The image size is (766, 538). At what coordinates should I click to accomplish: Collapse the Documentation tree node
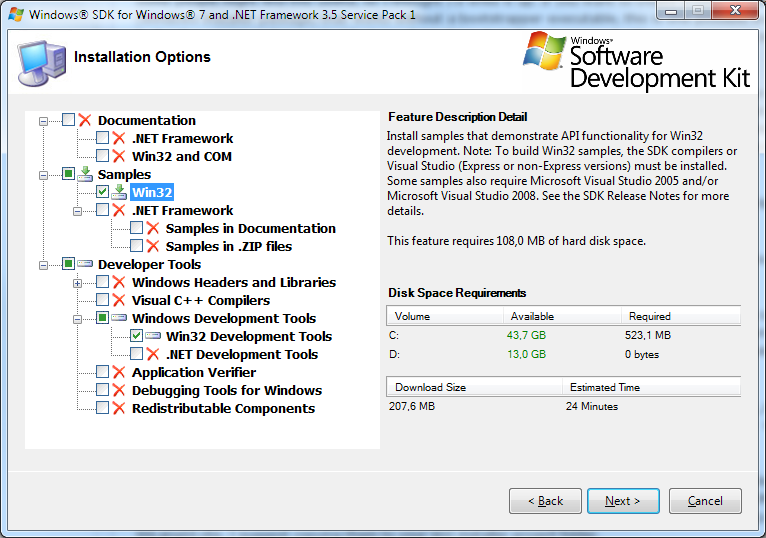43,121
